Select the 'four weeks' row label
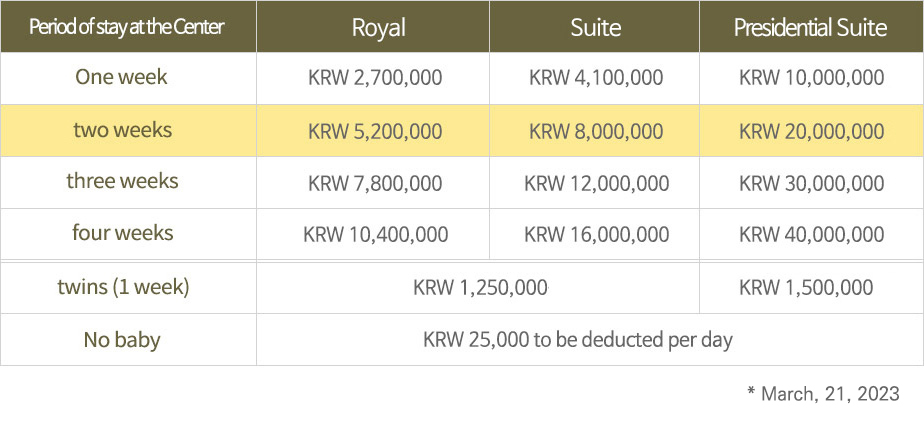The image size is (924, 422). pos(122,233)
